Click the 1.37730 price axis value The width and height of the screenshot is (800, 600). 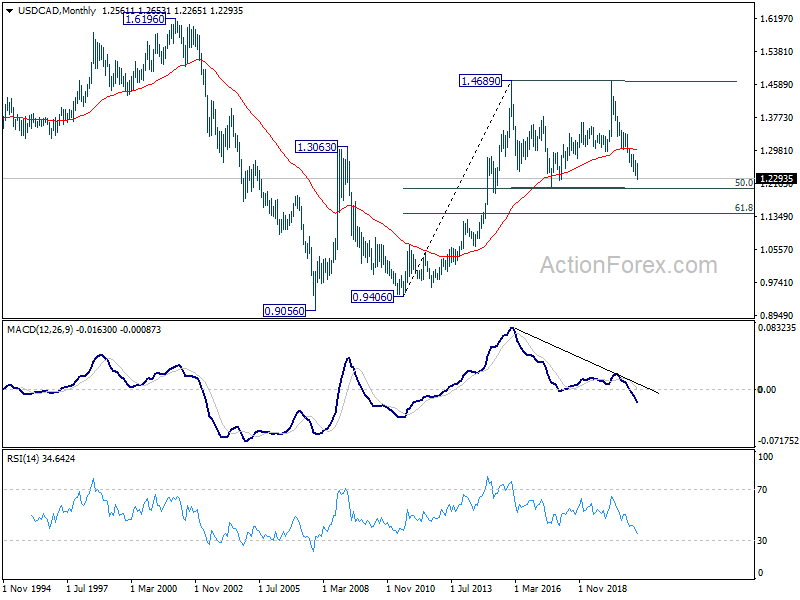coord(777,118)
